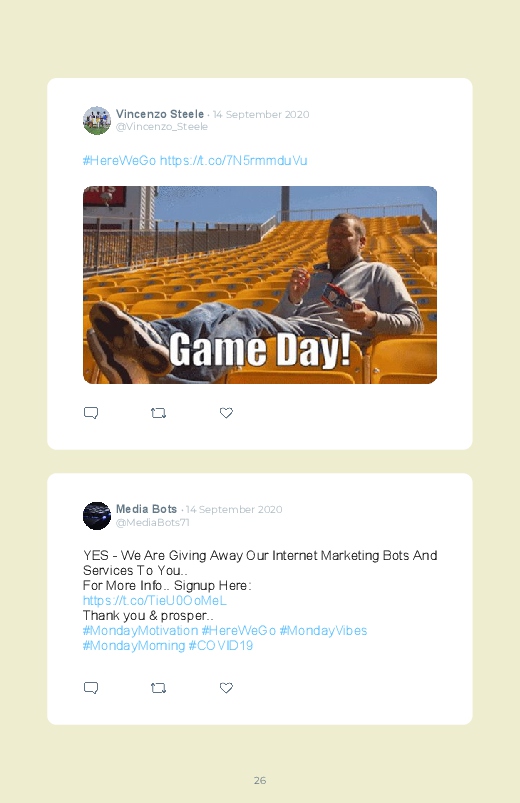Click the @MediaBots71 handle
Screen dimensions: 520x803
tap(153, 522)
